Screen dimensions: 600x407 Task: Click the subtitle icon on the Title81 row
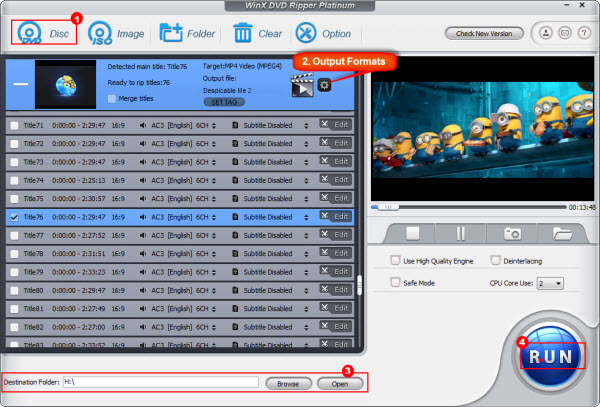[x=235, y=309]
